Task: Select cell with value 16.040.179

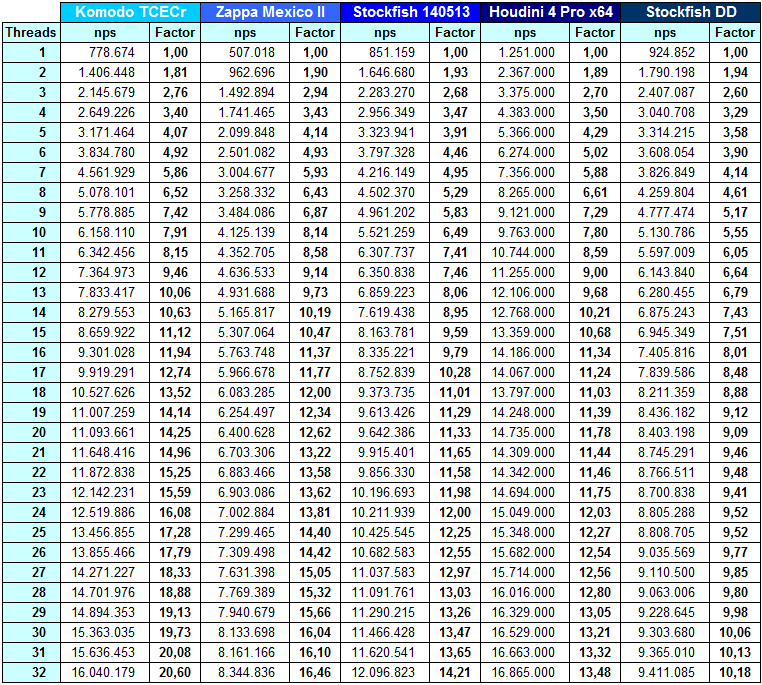Action: [105, 672]
